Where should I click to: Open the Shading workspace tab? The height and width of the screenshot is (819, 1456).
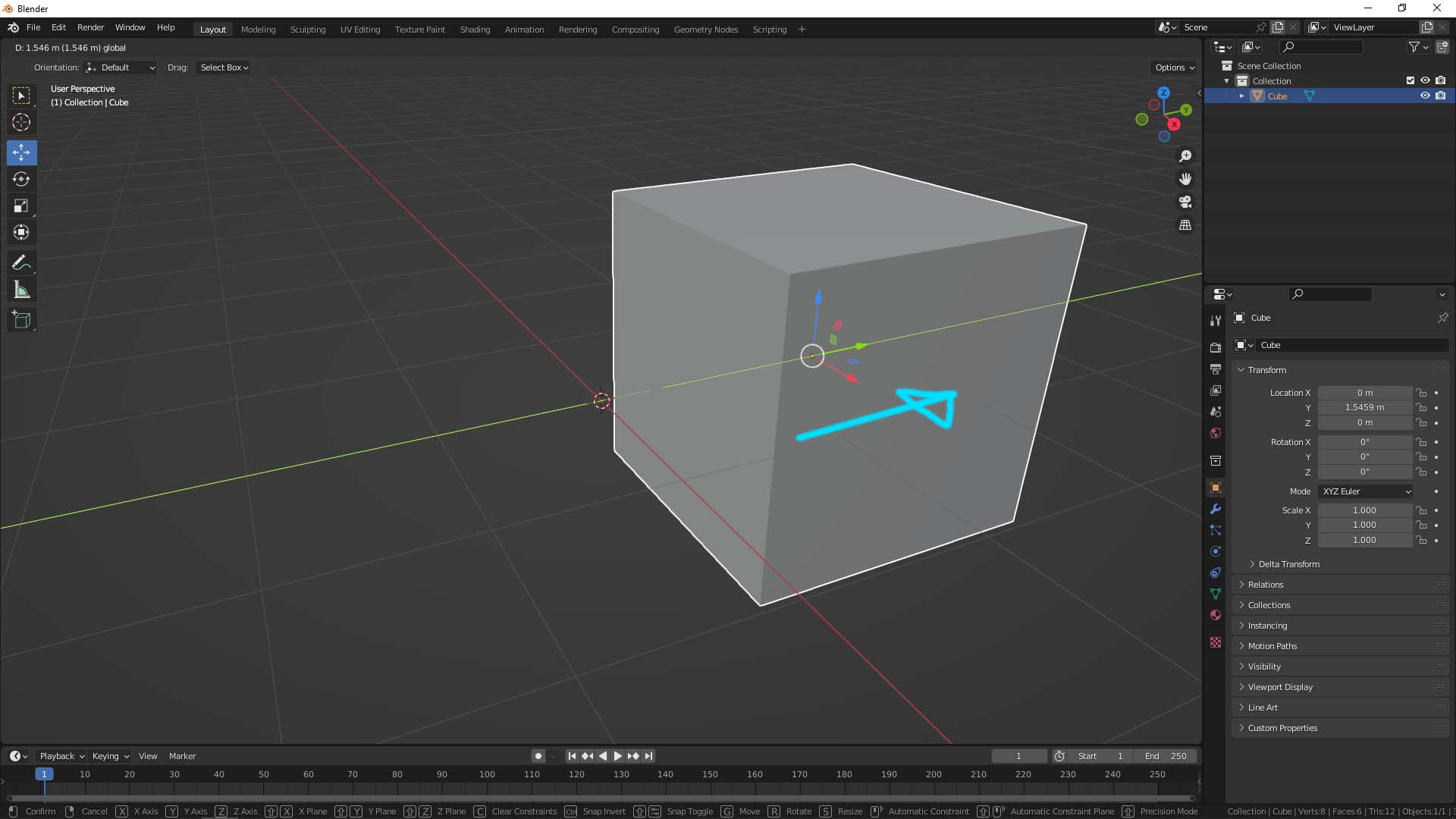click(x=475, y=28)
